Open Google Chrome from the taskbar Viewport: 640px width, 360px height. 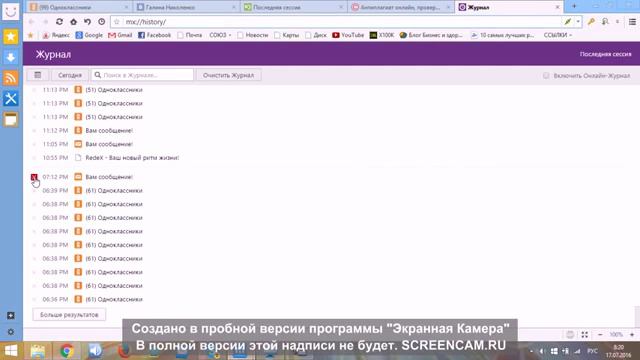pos(67,351)
